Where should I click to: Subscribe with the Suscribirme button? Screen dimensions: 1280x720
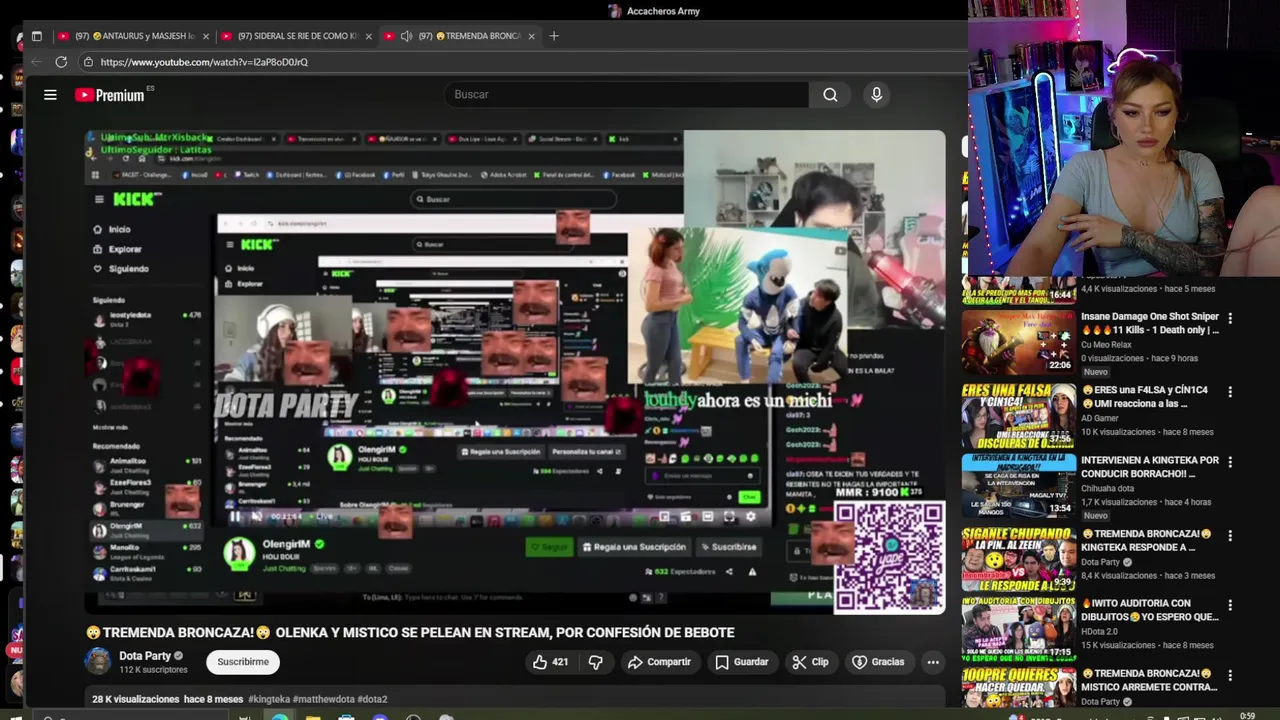(243, 662)
